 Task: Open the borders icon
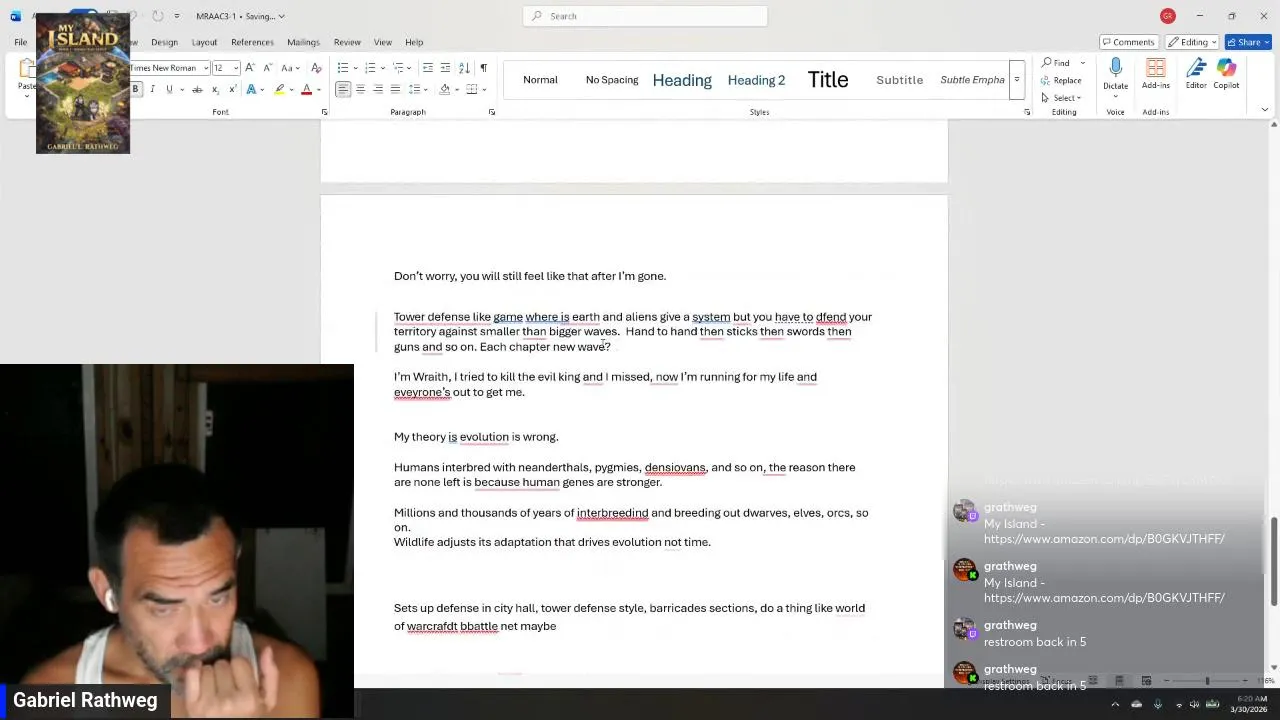pyautogui.click(x=470, y=89)
